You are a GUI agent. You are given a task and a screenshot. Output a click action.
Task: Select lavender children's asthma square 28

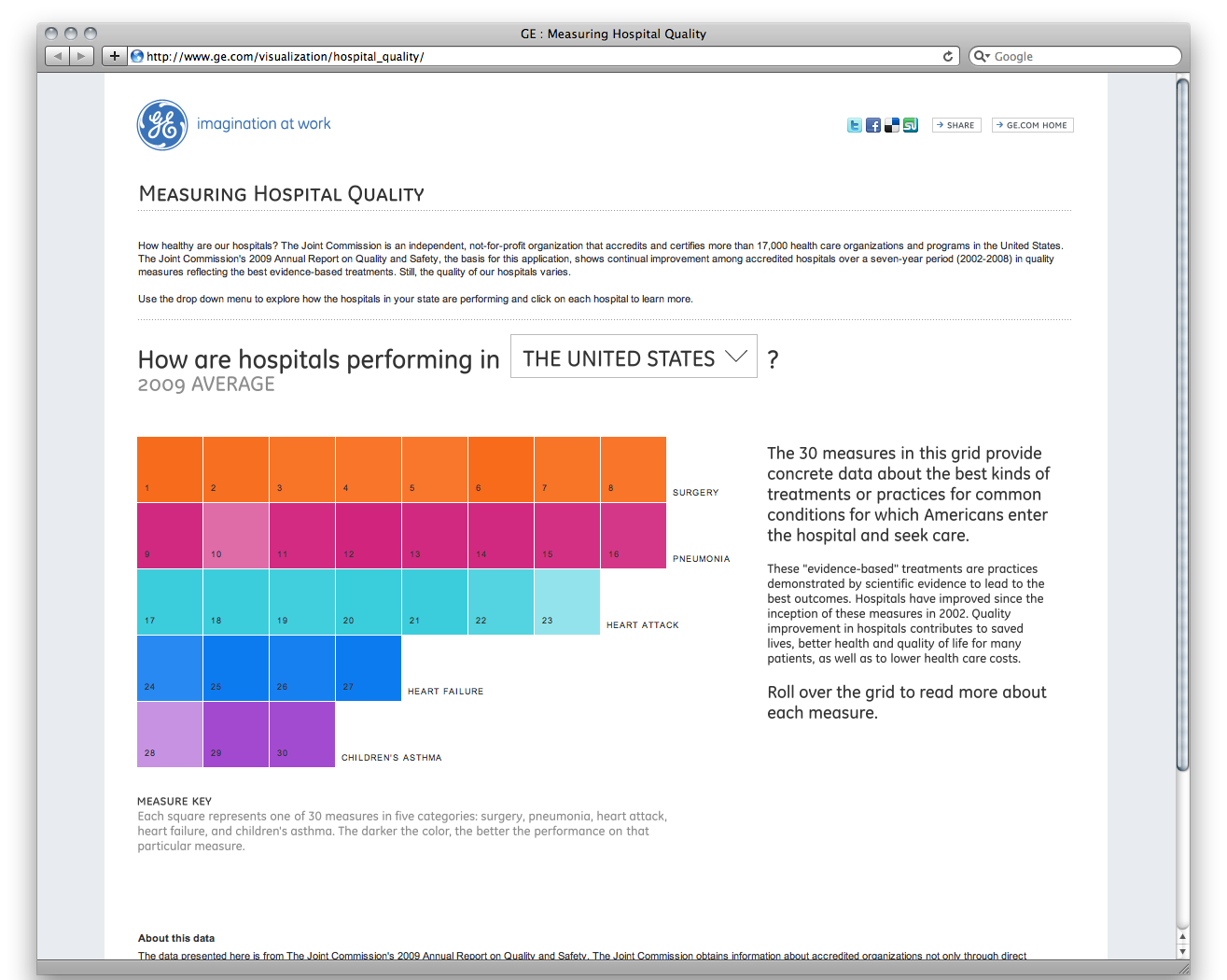point(170,735)
